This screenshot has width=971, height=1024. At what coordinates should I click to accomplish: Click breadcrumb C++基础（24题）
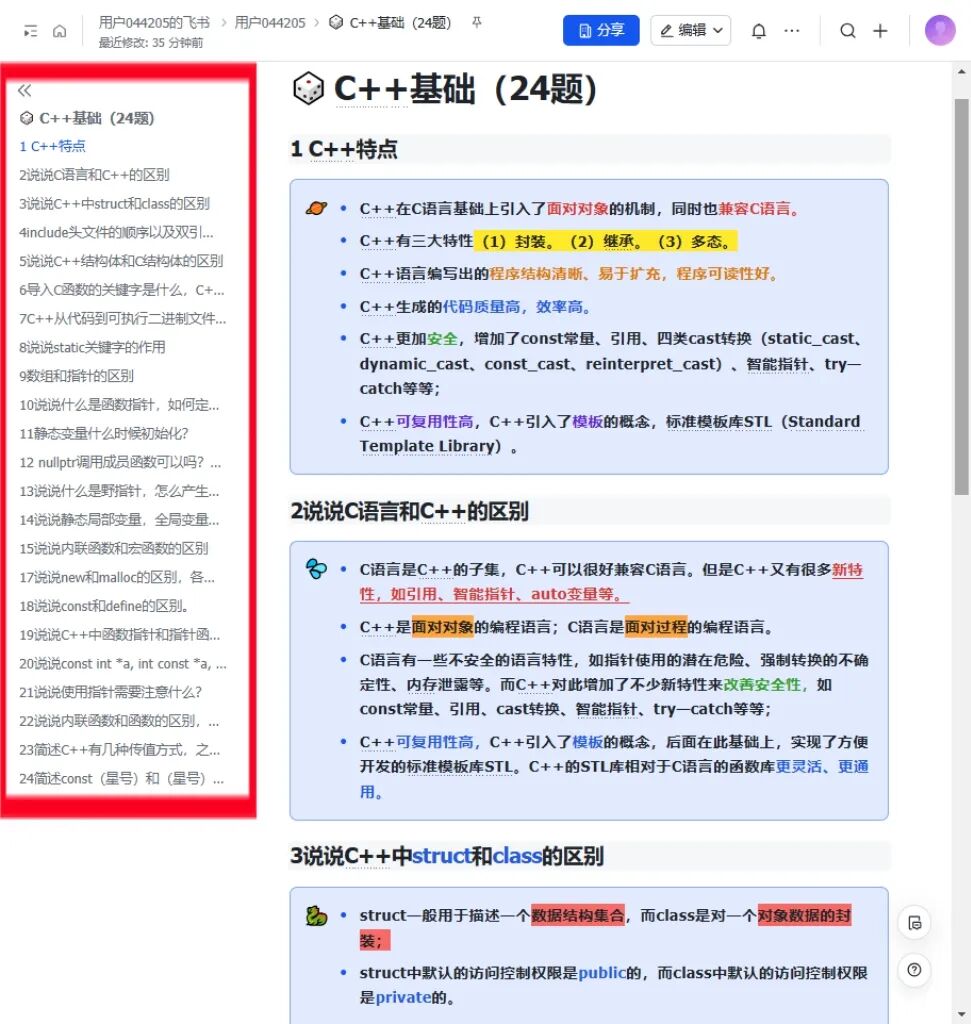pyautogui.click(x=390, y=23)
